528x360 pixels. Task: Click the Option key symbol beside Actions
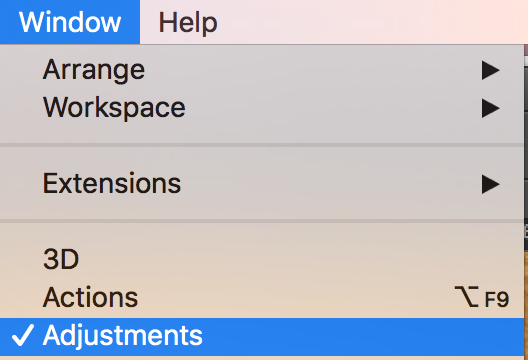point(467,297)
